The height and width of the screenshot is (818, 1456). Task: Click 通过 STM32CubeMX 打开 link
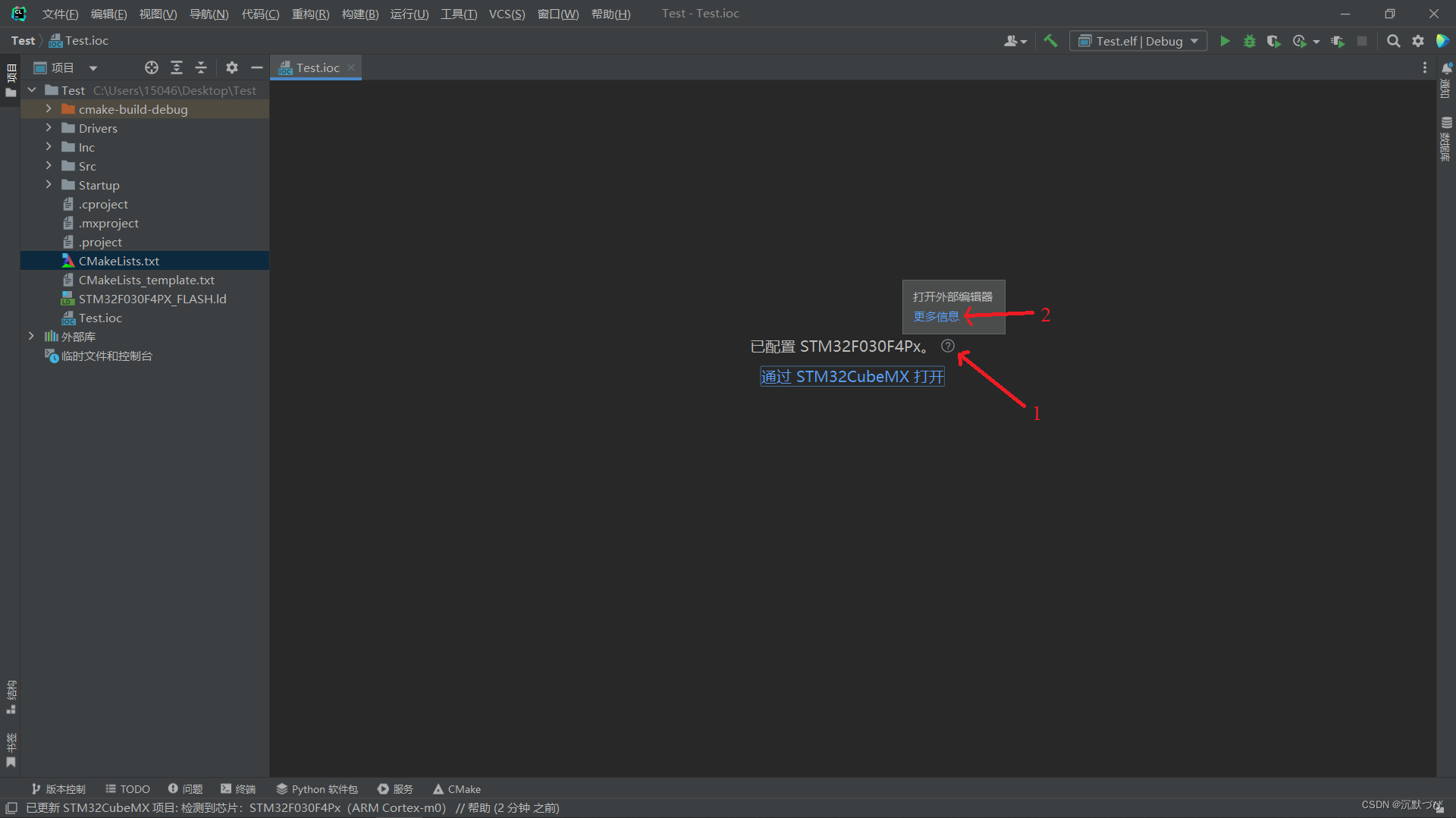click(852, 377)
